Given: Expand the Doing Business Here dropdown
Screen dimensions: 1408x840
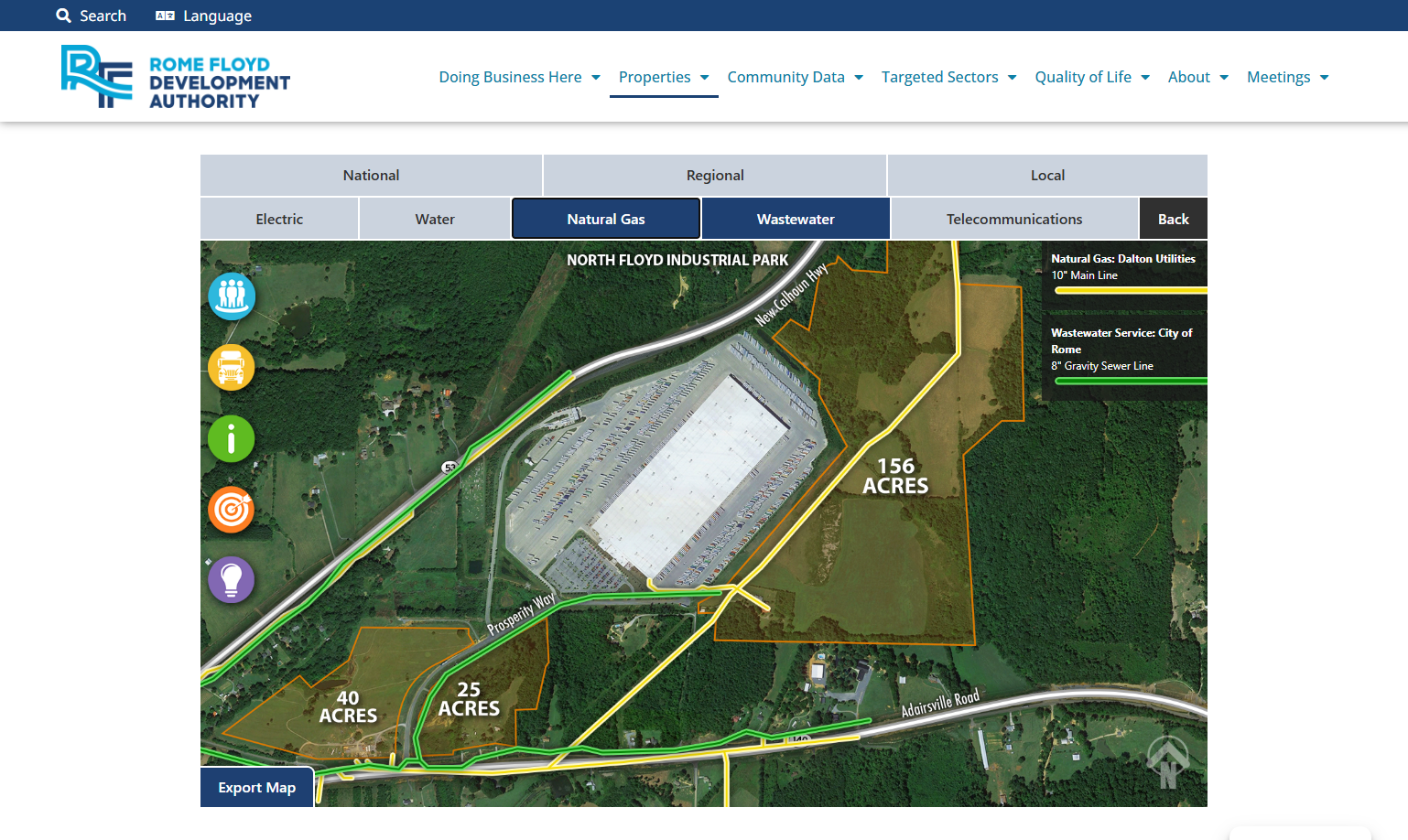Looking at the screenshot, I should [520, 77].
